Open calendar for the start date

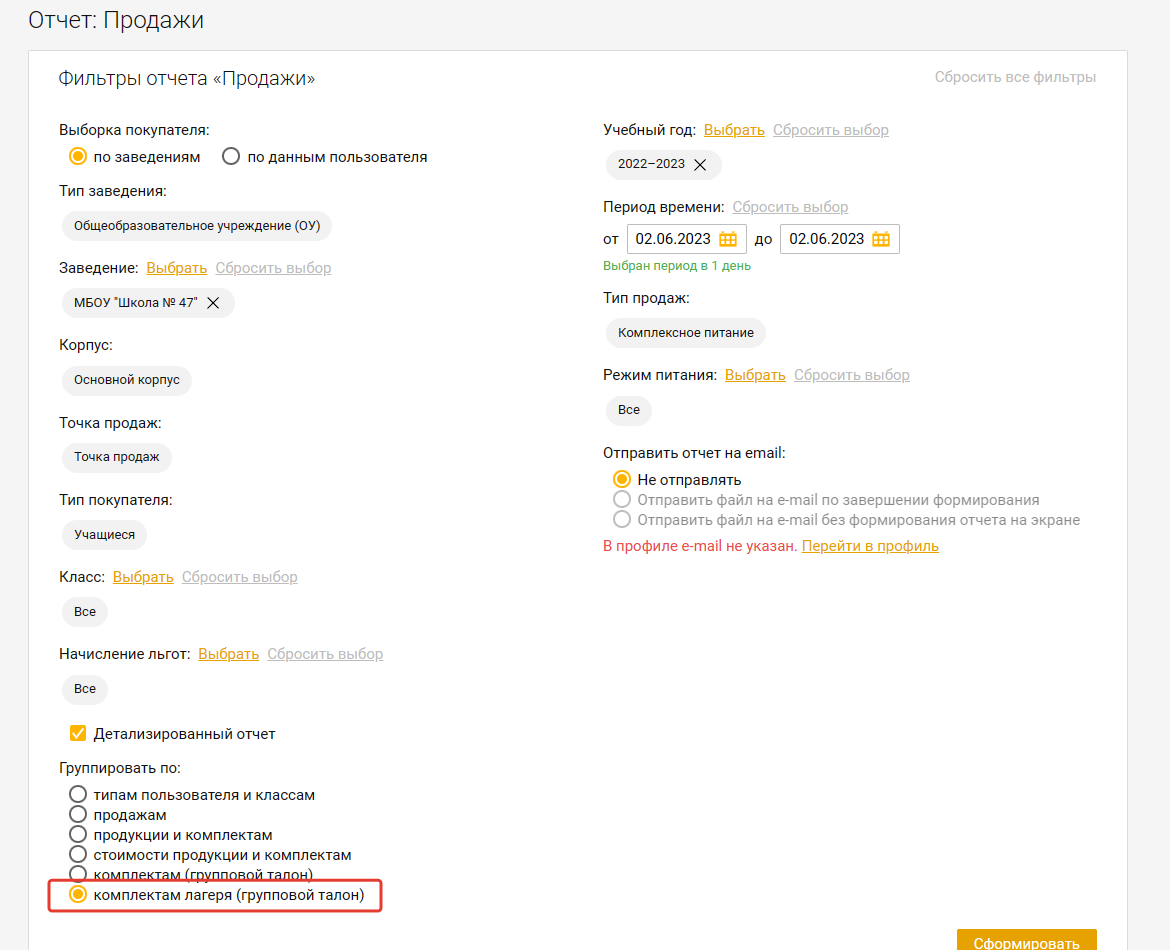(728, 239)
